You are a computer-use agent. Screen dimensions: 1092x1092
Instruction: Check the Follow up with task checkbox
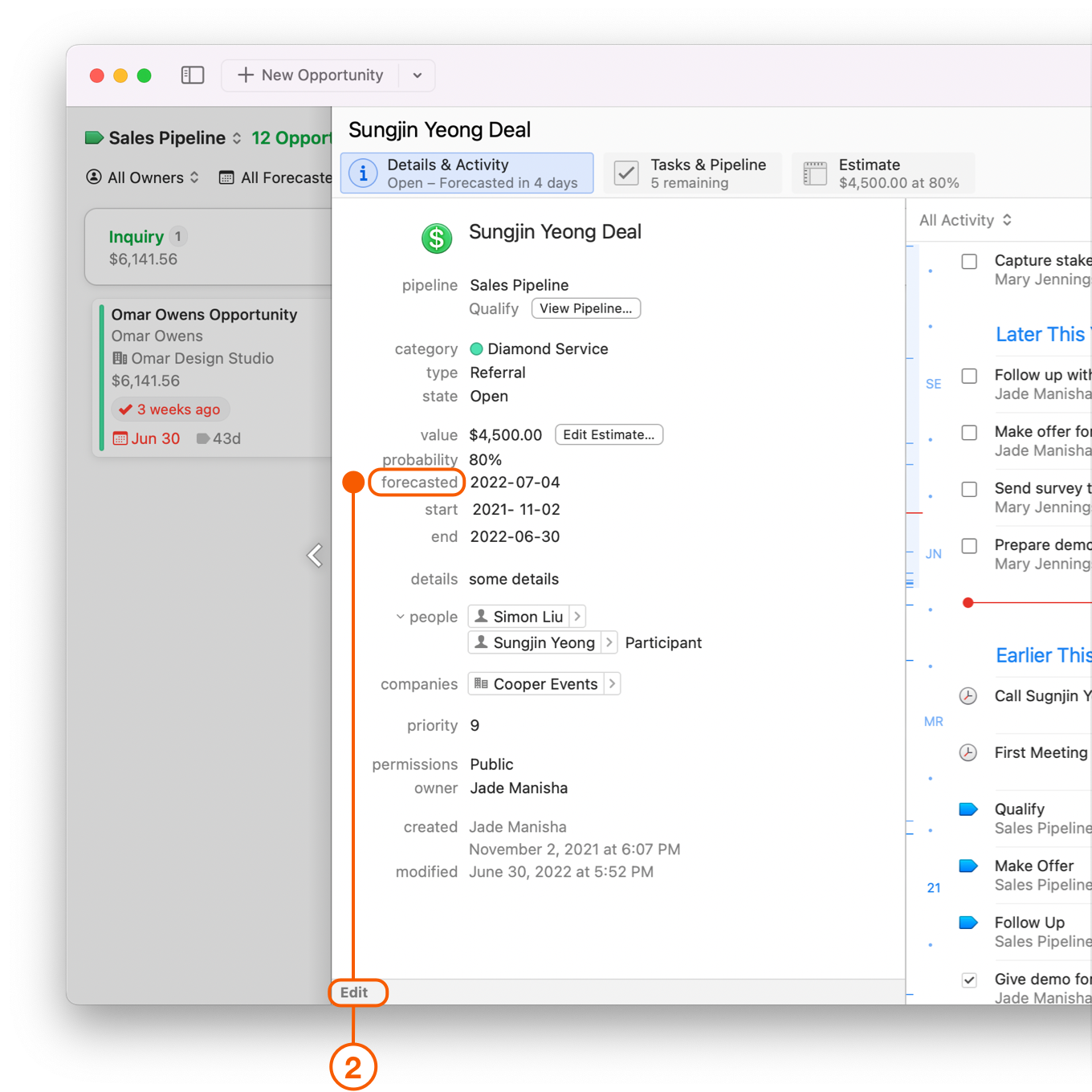(x=969, y=376)
